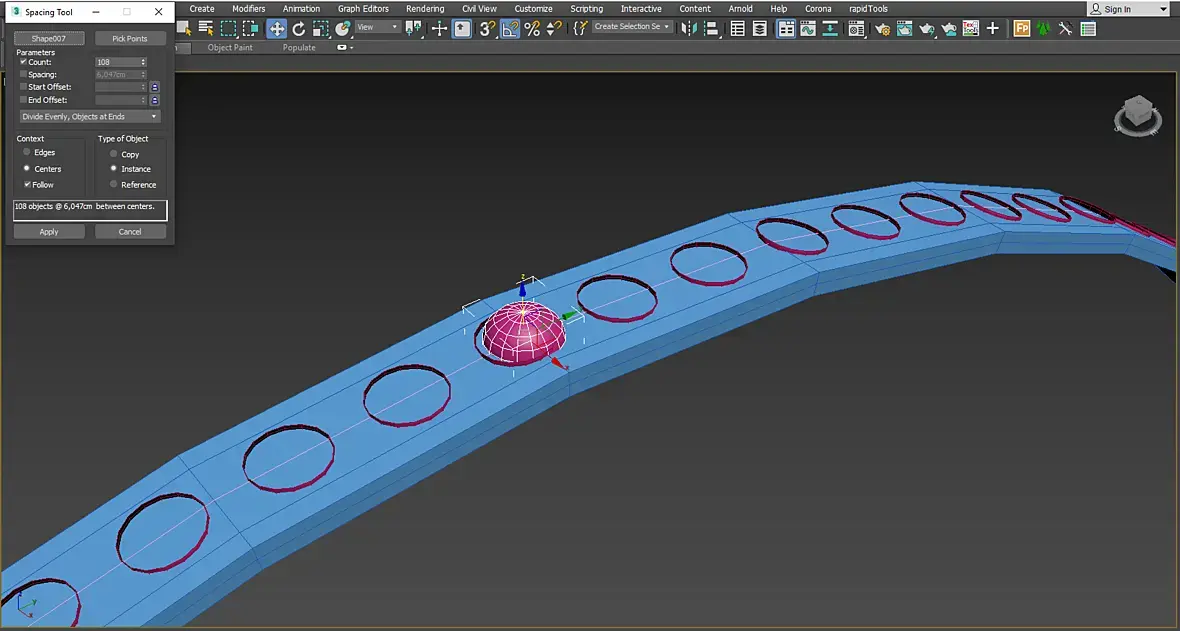
Task: Activate the Rotate tool
Action: [299, 29]
